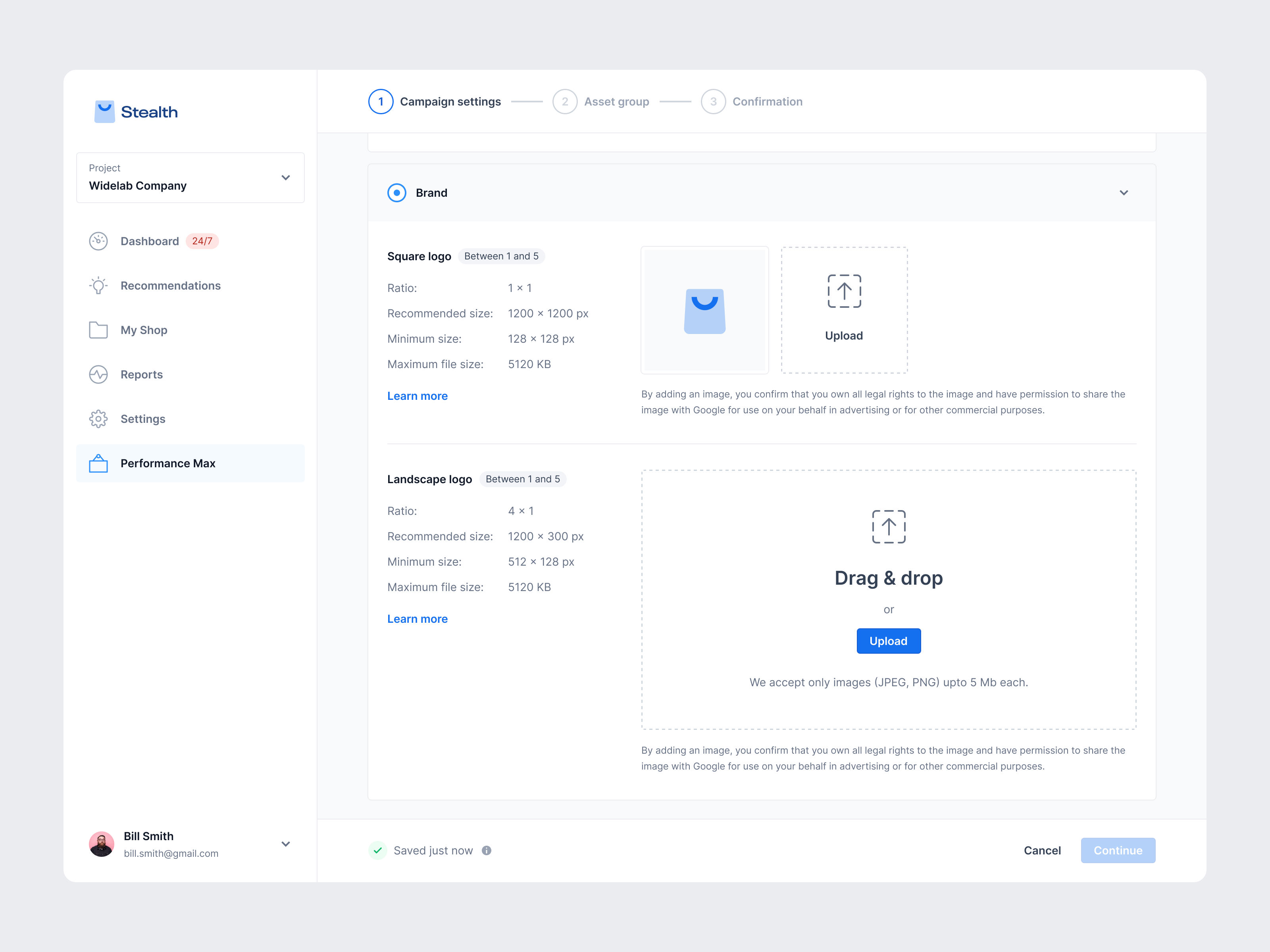Click the 24/7 badge beside Dashboard
Screen dimensions: 1270x952
tap(203, 241)
